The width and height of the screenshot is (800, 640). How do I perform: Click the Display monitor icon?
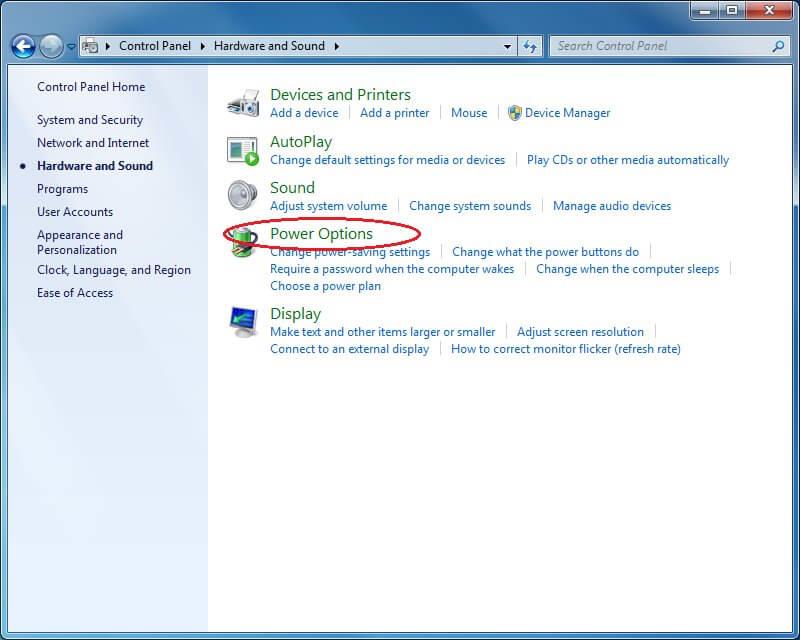pyautogui.click(x=243, y=322)
